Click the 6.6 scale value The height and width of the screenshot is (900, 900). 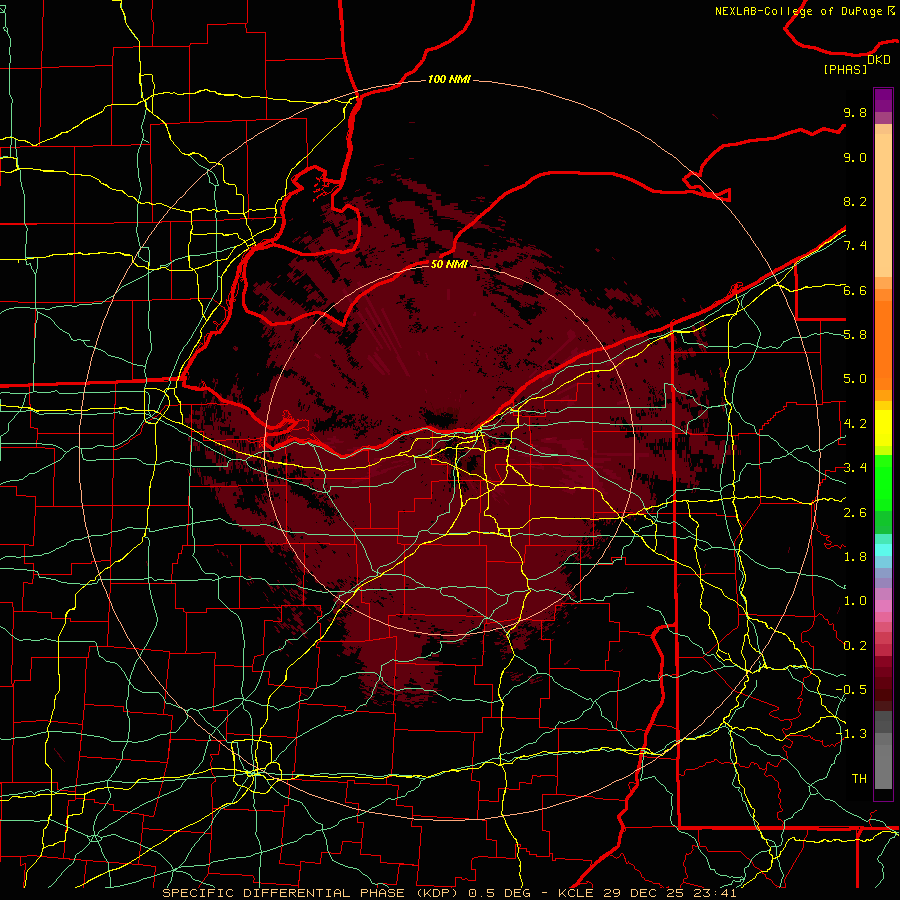point(855,290)
